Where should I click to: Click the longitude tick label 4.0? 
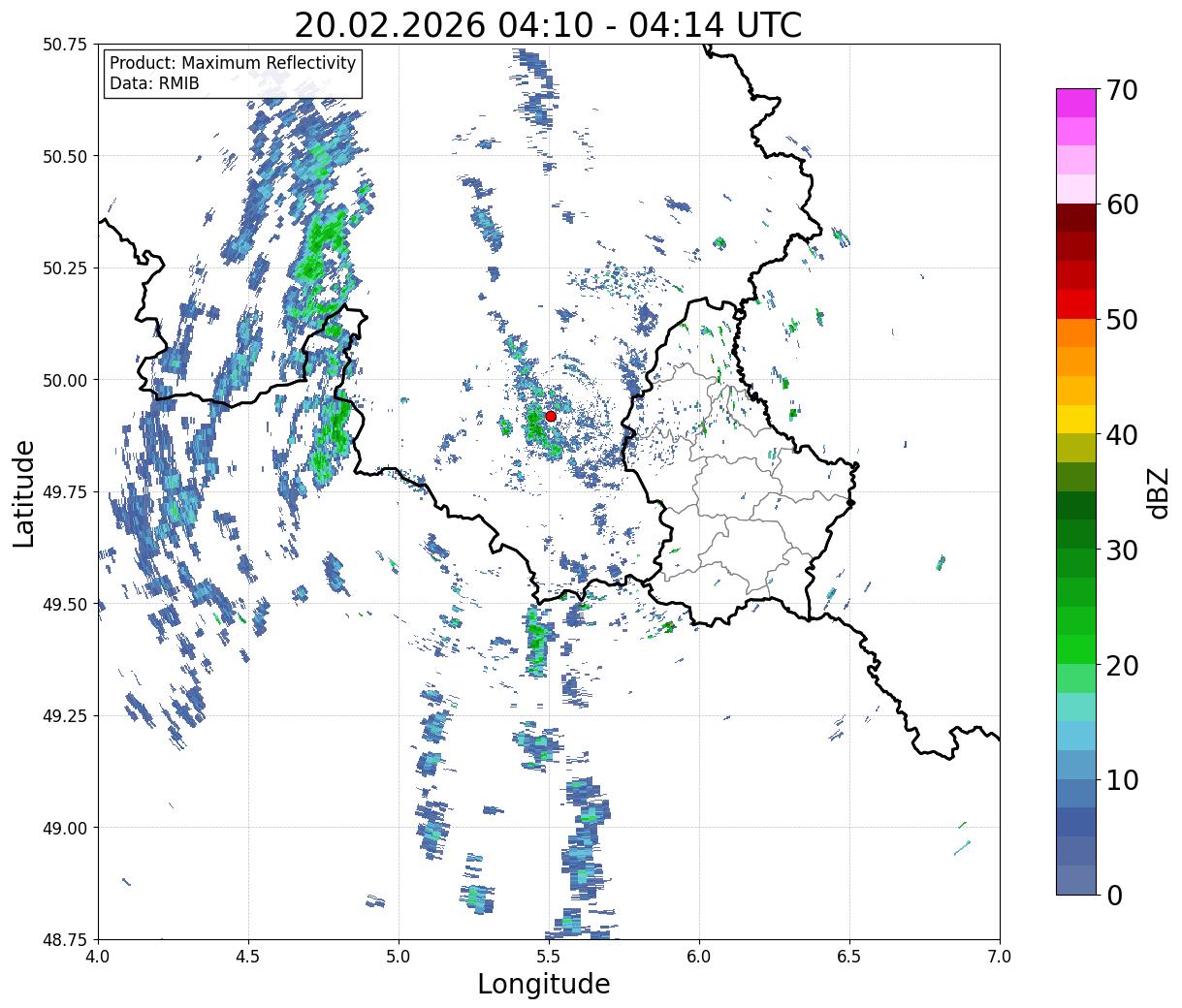tap(98, 957)
